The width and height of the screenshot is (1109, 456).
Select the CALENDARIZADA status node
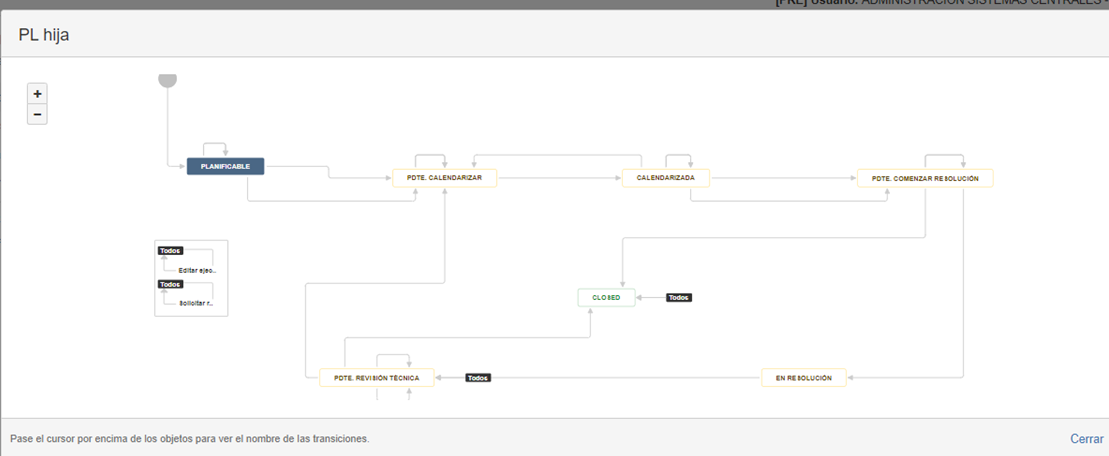click(x=666, y=178)
